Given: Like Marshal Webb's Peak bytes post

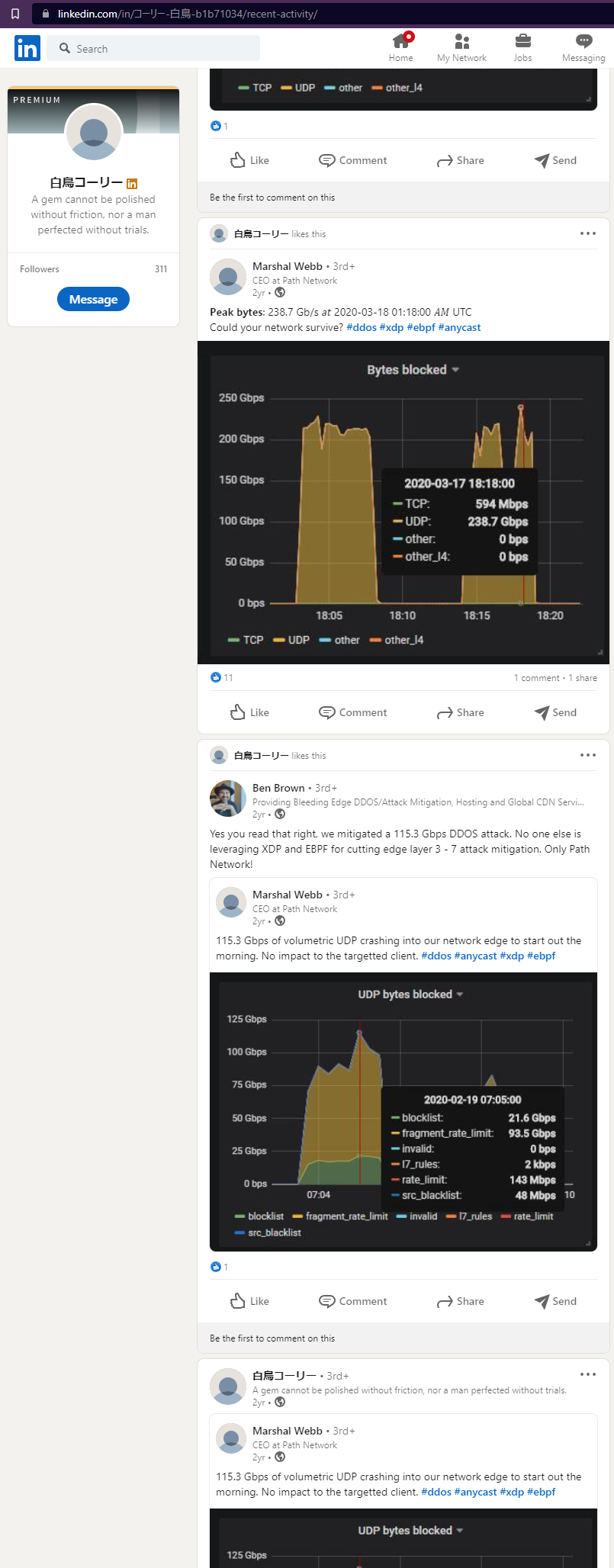Looking at the screenshot, I should [x=249, y=712].
